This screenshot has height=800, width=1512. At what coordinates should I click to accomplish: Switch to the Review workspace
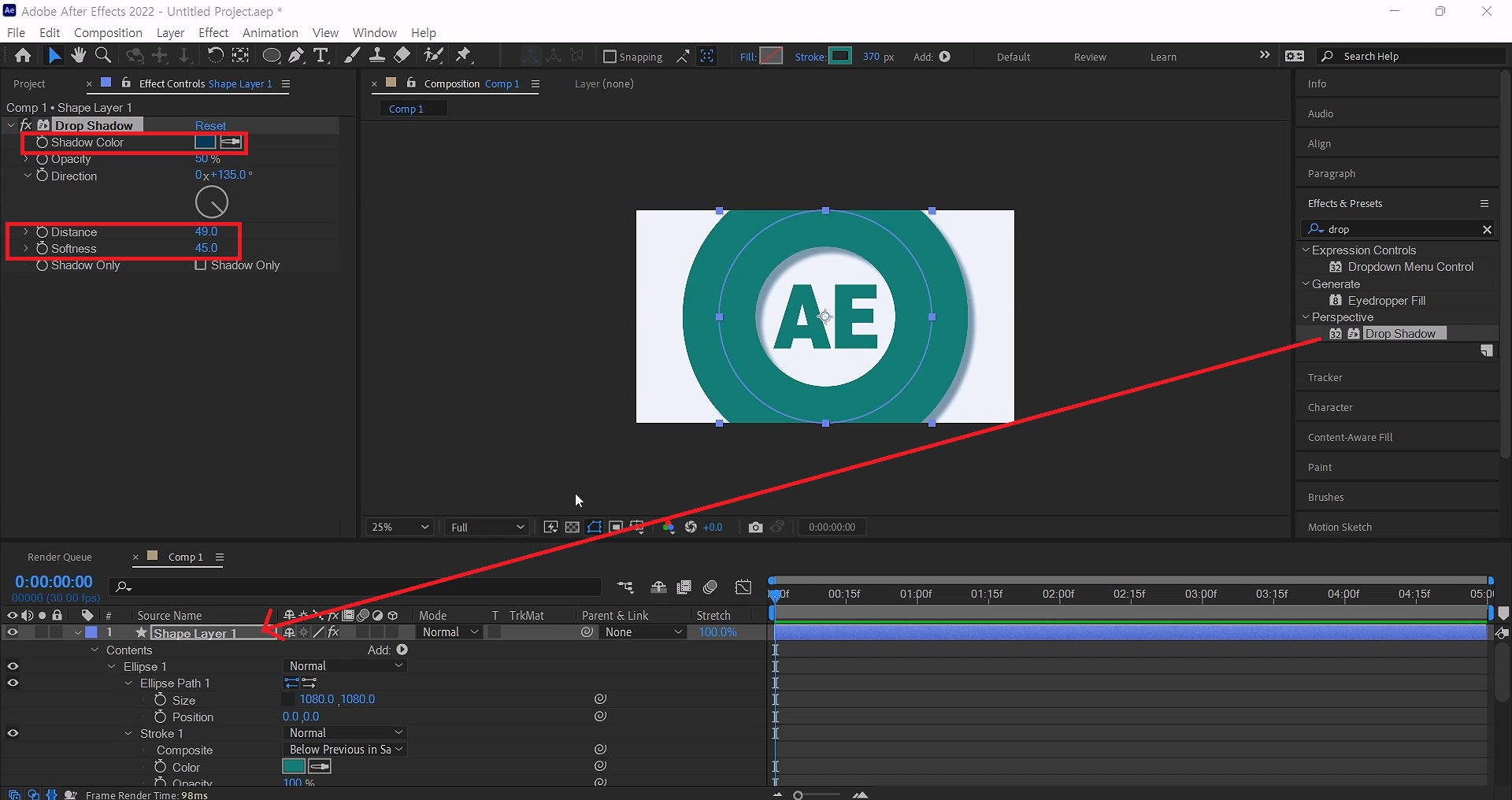pos(1090,57)
